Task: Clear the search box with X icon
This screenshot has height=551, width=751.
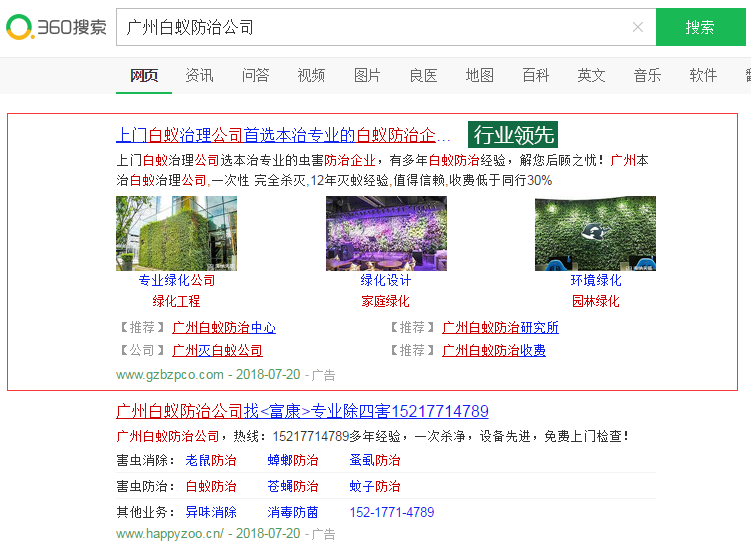Action: click(637, 27)
